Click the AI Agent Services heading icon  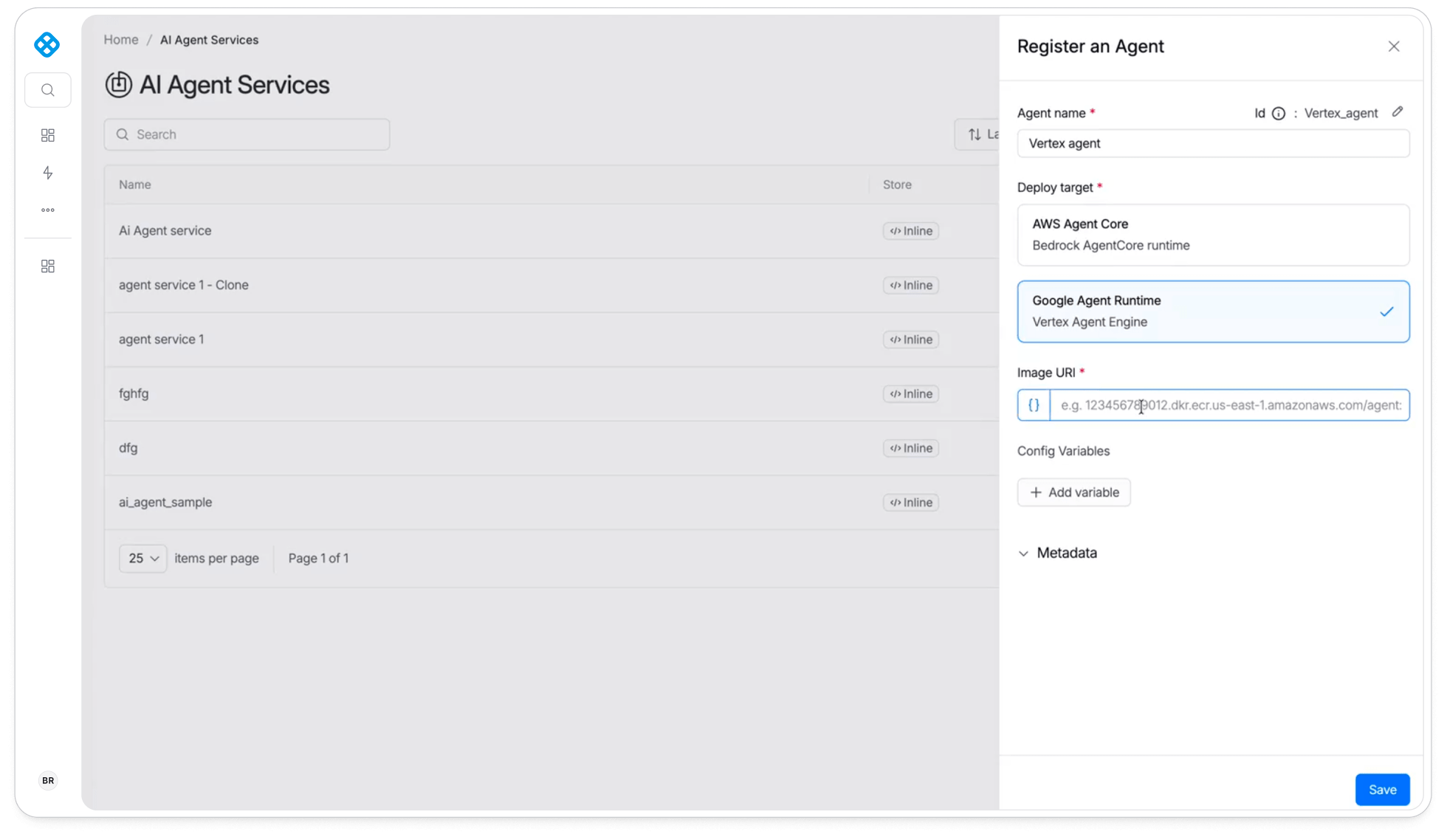tap(118, 85)
